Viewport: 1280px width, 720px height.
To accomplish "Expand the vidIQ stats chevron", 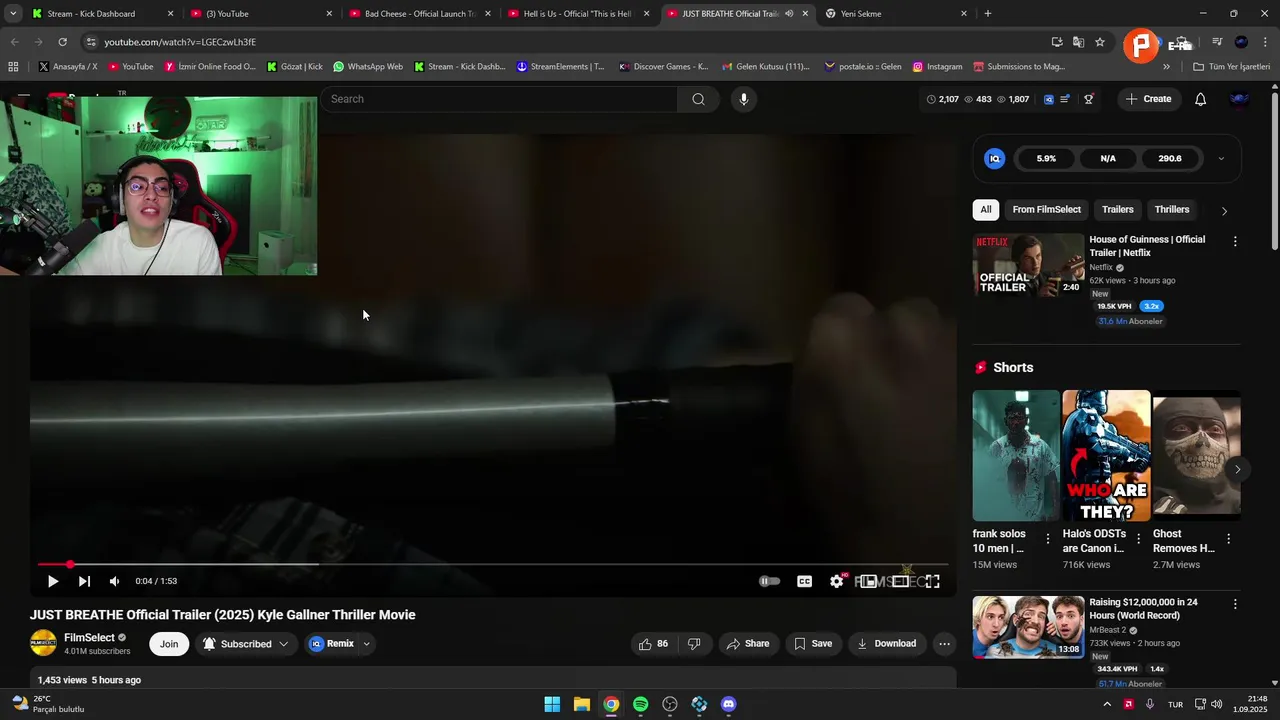I will point(1221,158).
